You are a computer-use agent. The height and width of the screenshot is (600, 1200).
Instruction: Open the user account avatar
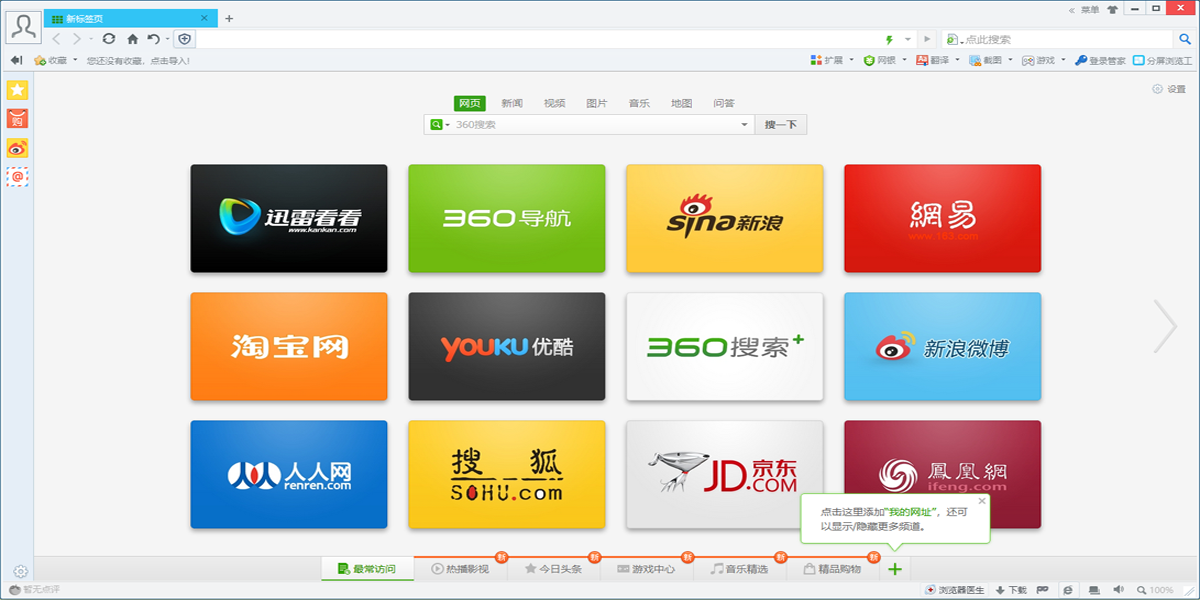pos(22,27)
